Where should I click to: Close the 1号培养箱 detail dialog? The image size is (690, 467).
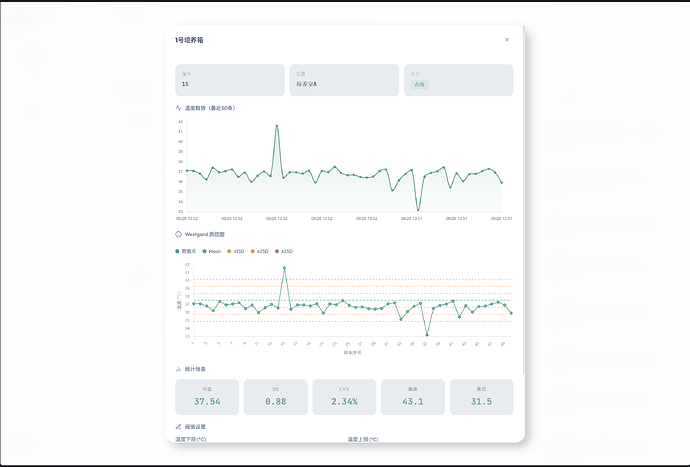click(x=506, y=40)
